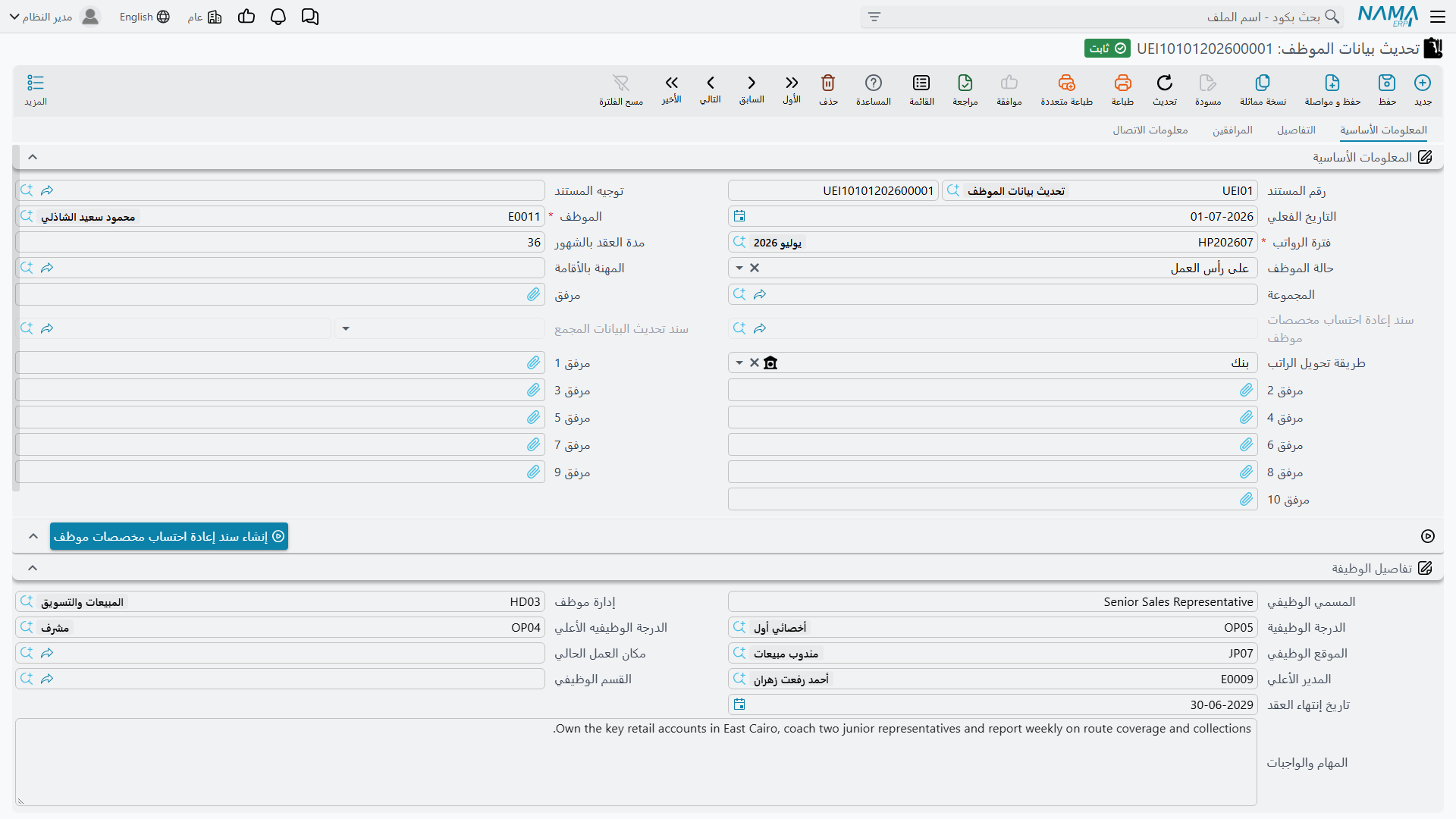
Task: Go to الأخير (Last) record
Action: [671, 89]
